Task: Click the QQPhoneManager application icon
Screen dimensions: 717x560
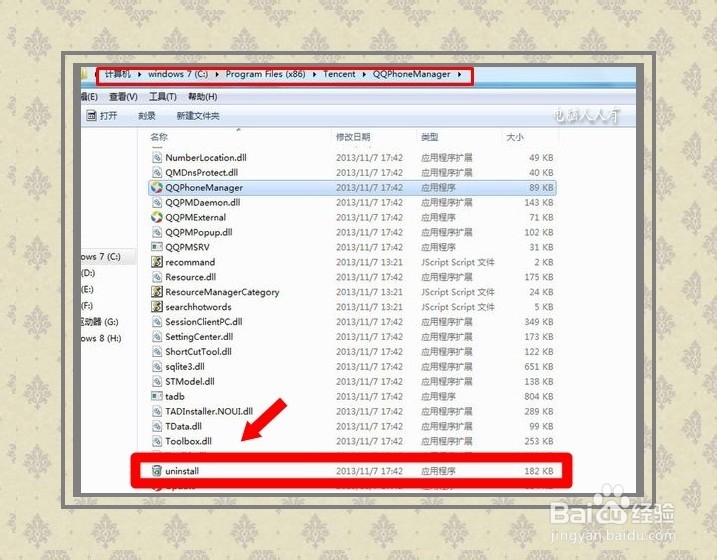Action: 157,187
